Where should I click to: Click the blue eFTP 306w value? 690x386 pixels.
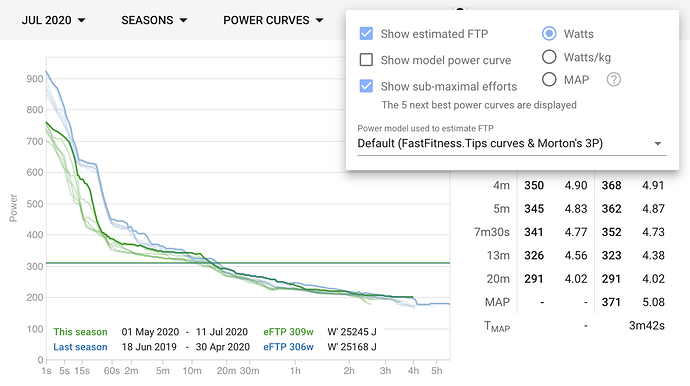pyautogui.click(x=288, y=347)
